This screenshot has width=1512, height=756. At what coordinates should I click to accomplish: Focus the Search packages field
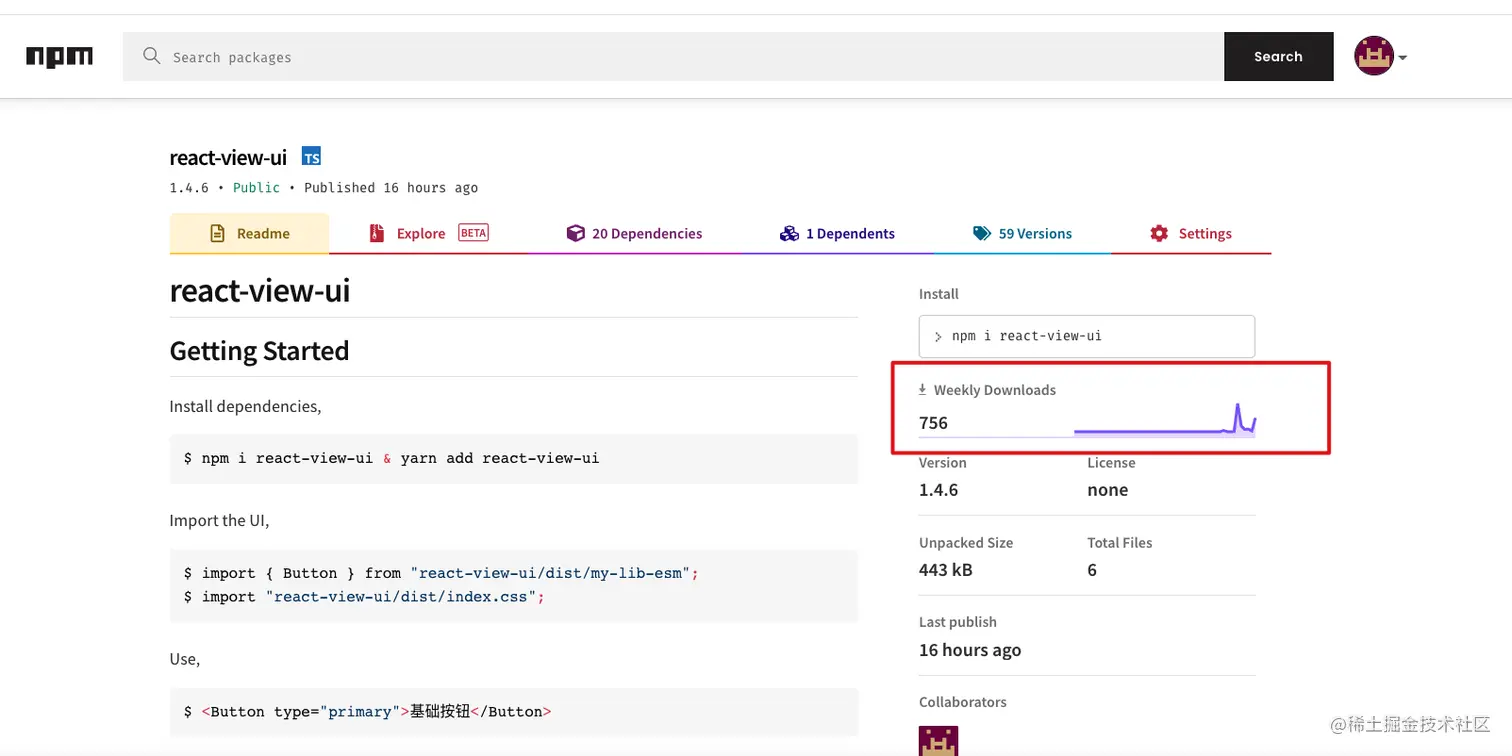673,57
